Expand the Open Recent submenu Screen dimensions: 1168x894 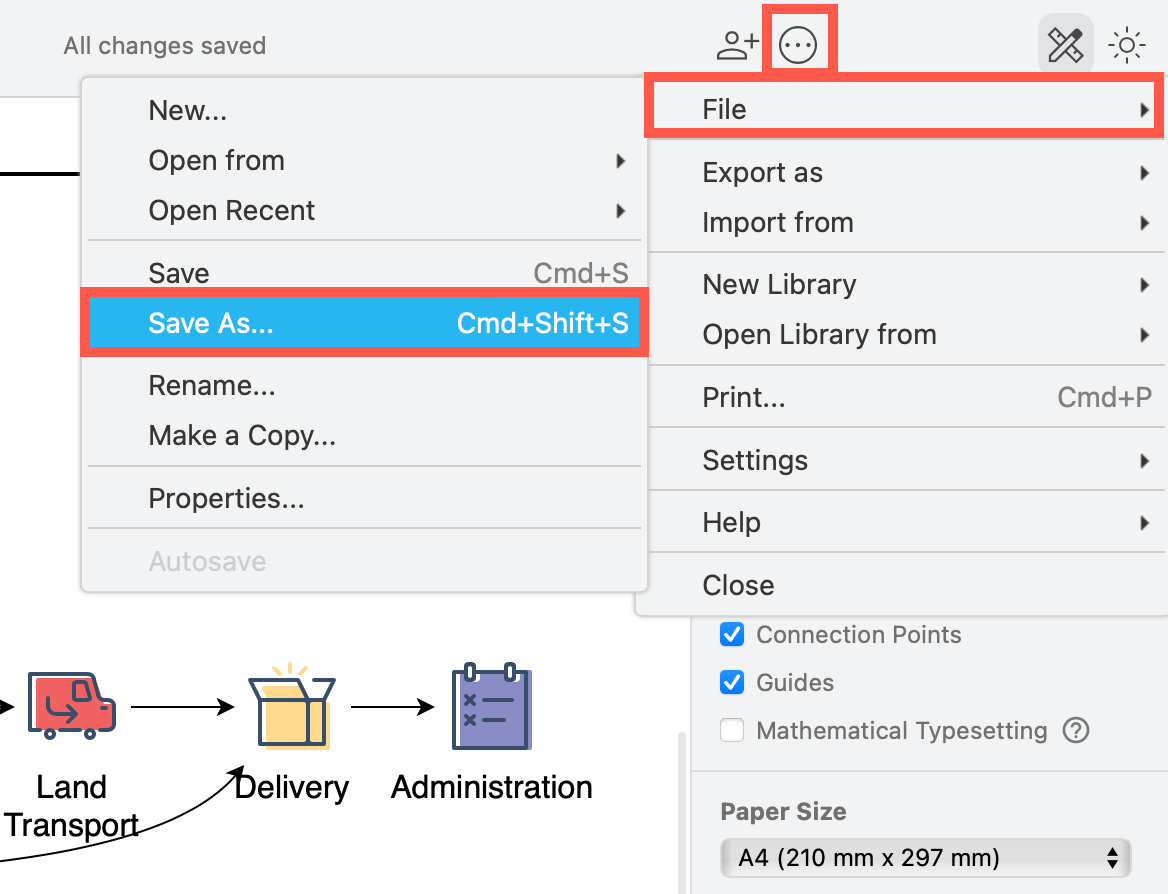pyautogui.click(x=232, y=211)
